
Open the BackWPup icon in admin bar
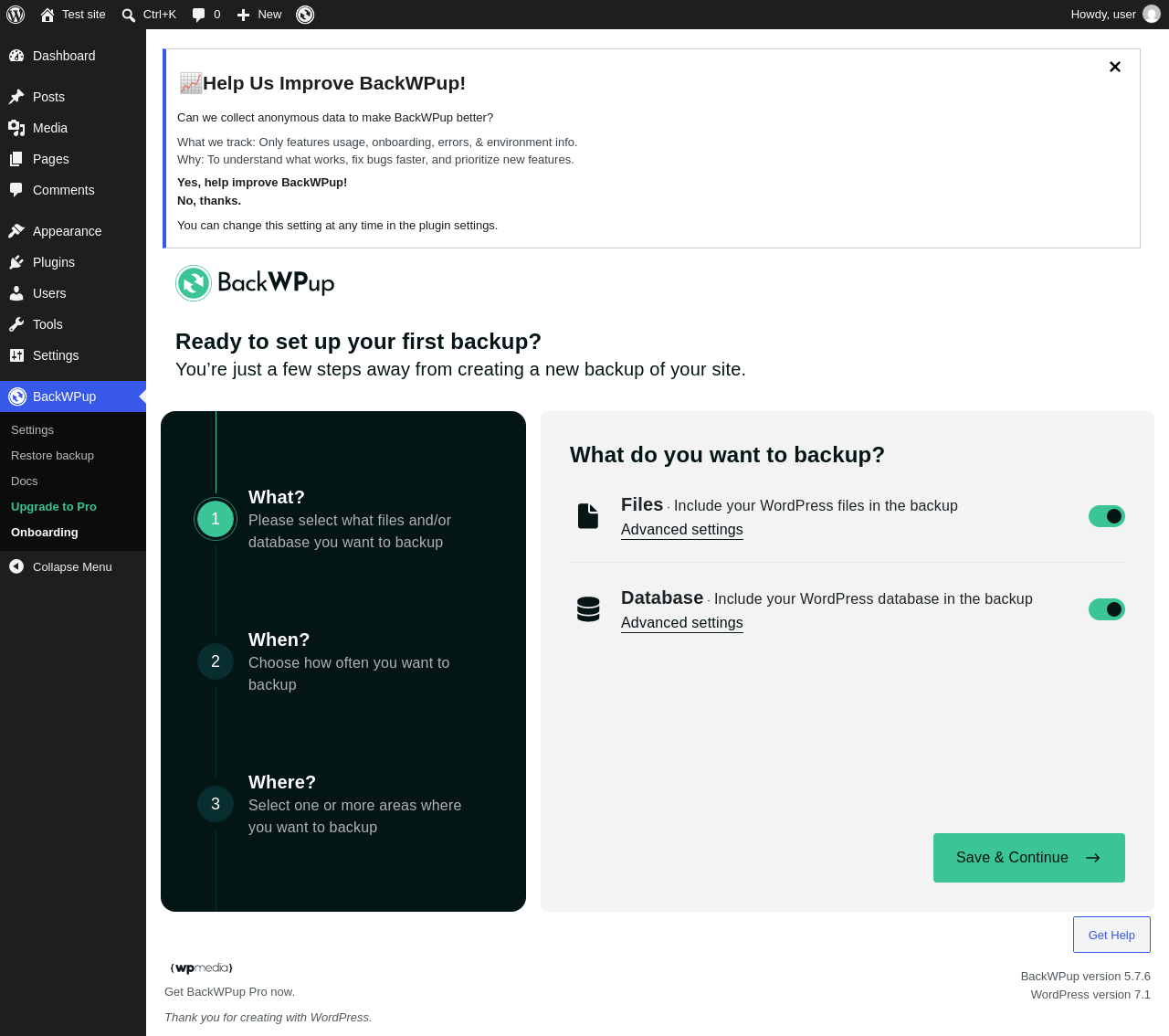click(305, 15)
